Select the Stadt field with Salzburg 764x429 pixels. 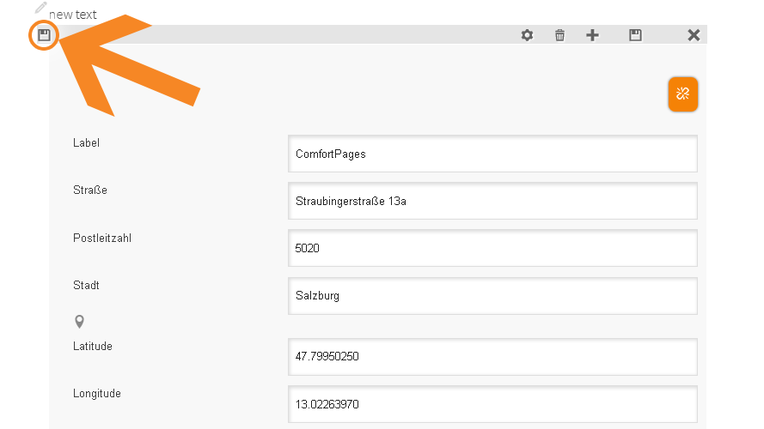[492, 296]
